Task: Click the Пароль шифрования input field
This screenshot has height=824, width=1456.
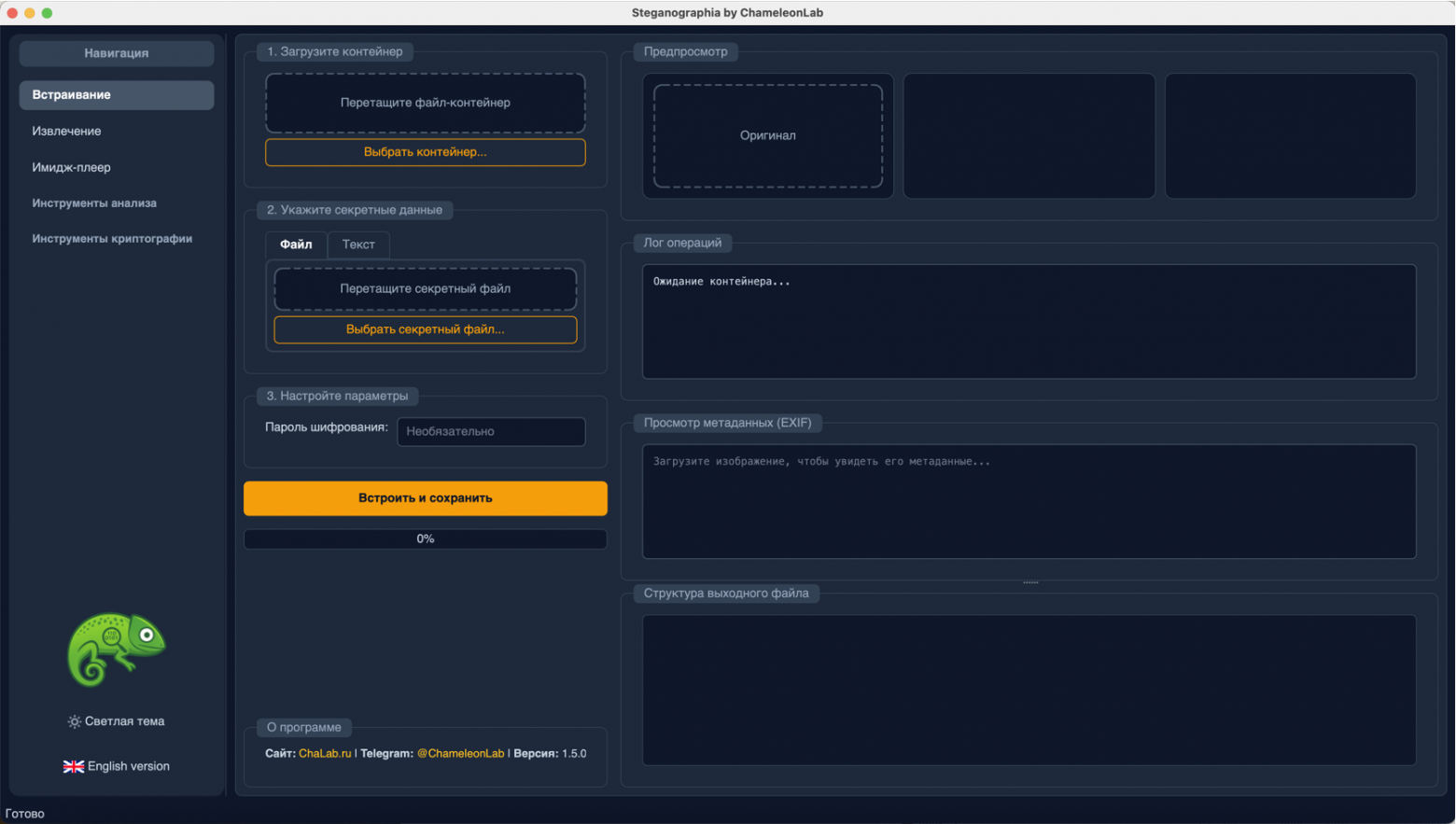Action: pyautogui.click(x=491, y=431)
